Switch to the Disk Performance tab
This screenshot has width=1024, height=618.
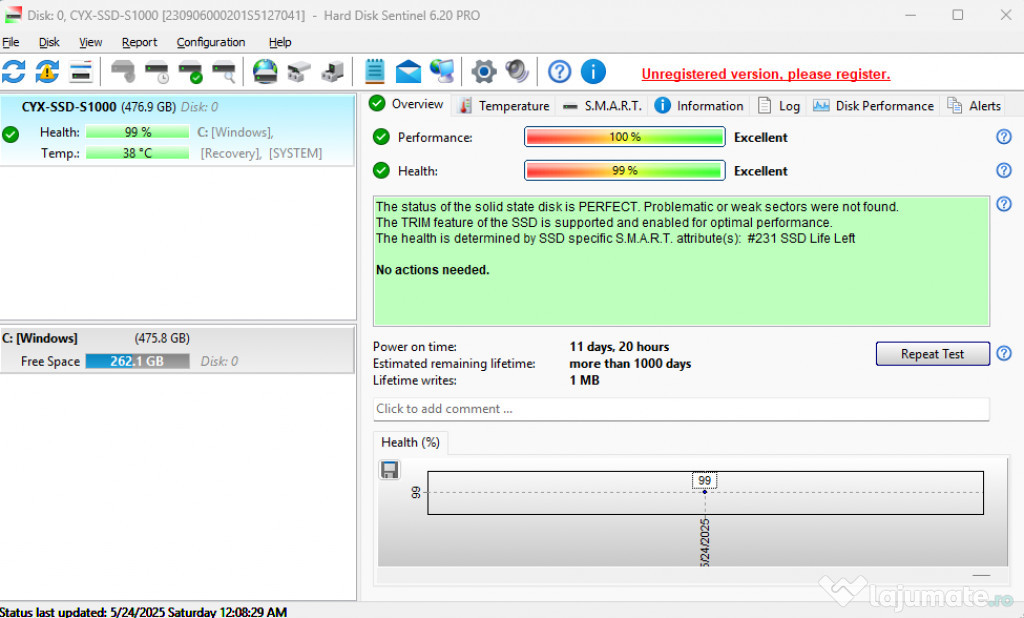[x=873, y=106]
